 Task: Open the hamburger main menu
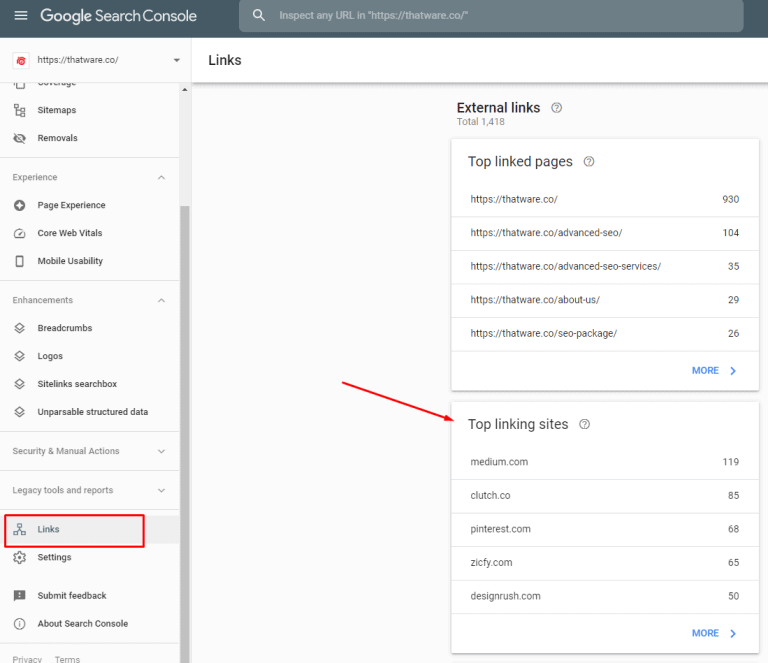tap(21, 16)
